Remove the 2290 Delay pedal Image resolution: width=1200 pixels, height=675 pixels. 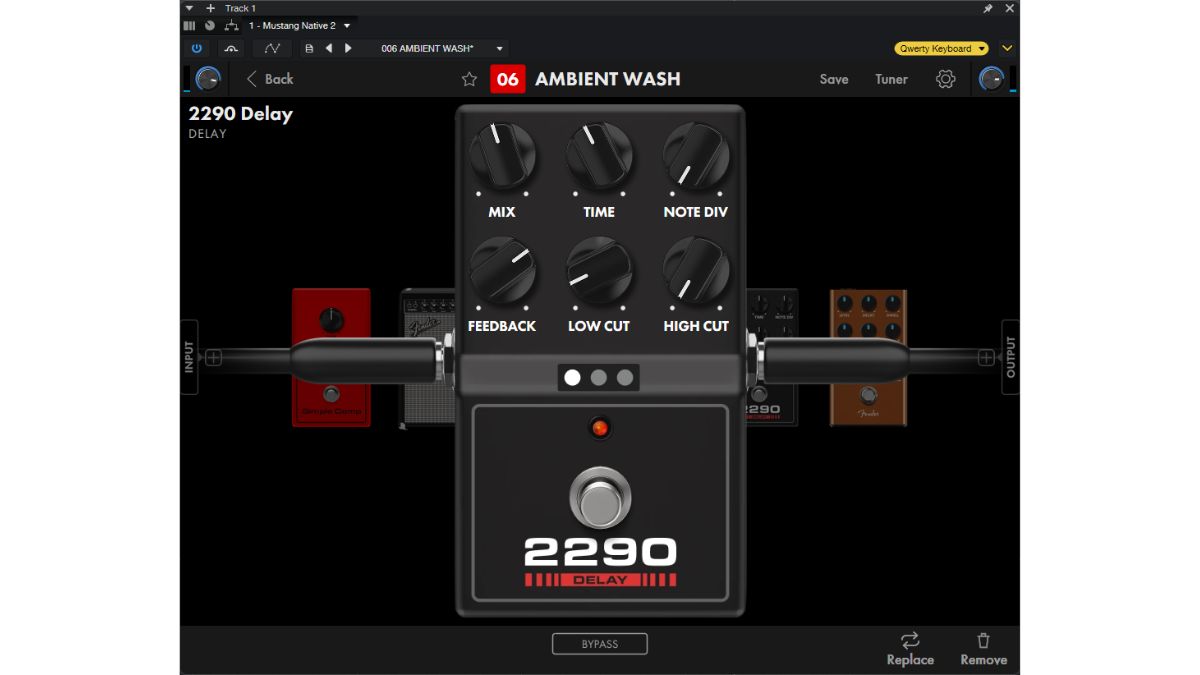point(983,647)
